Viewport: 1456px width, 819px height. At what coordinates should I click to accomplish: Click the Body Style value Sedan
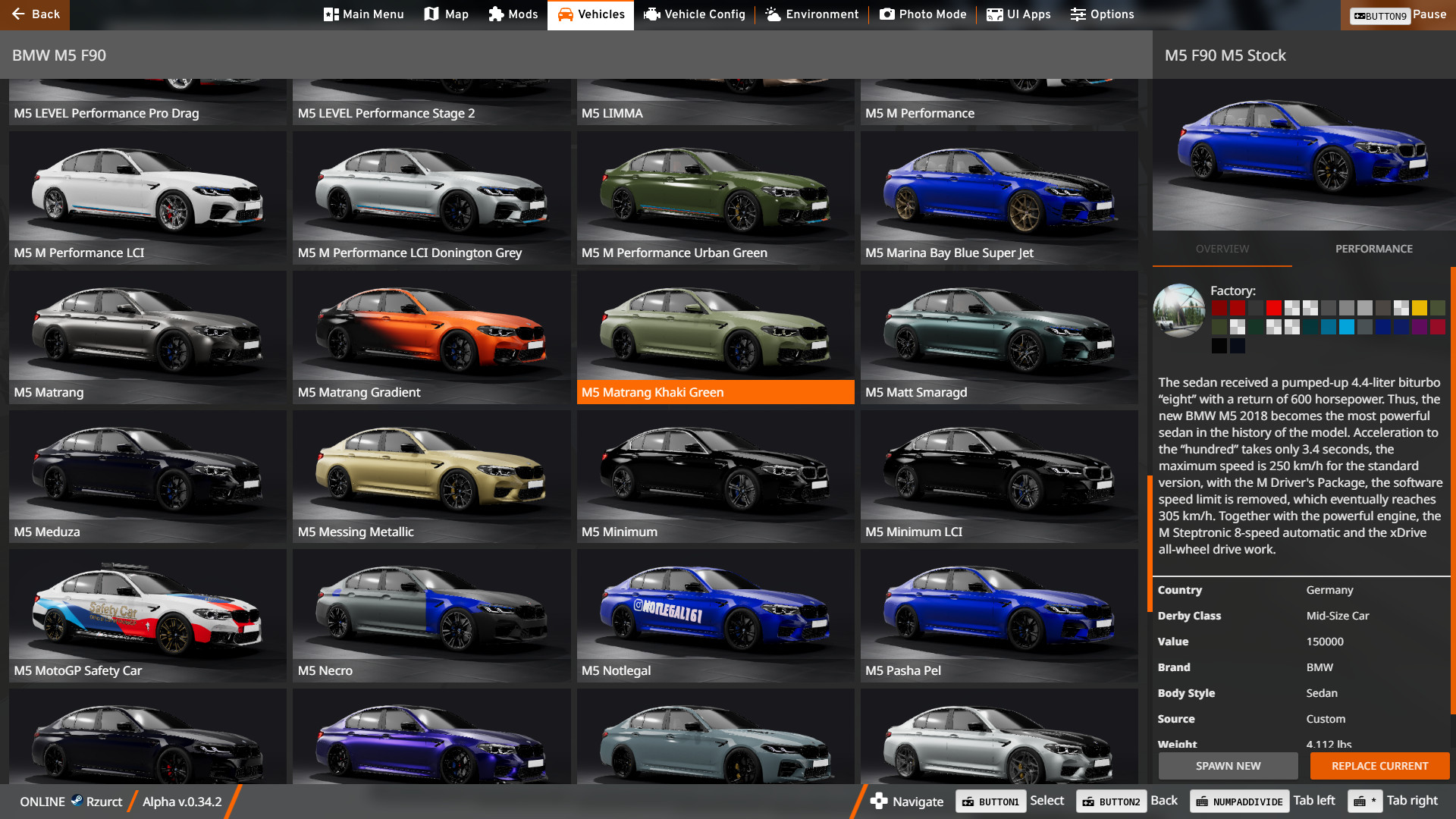click(1322, 693)
